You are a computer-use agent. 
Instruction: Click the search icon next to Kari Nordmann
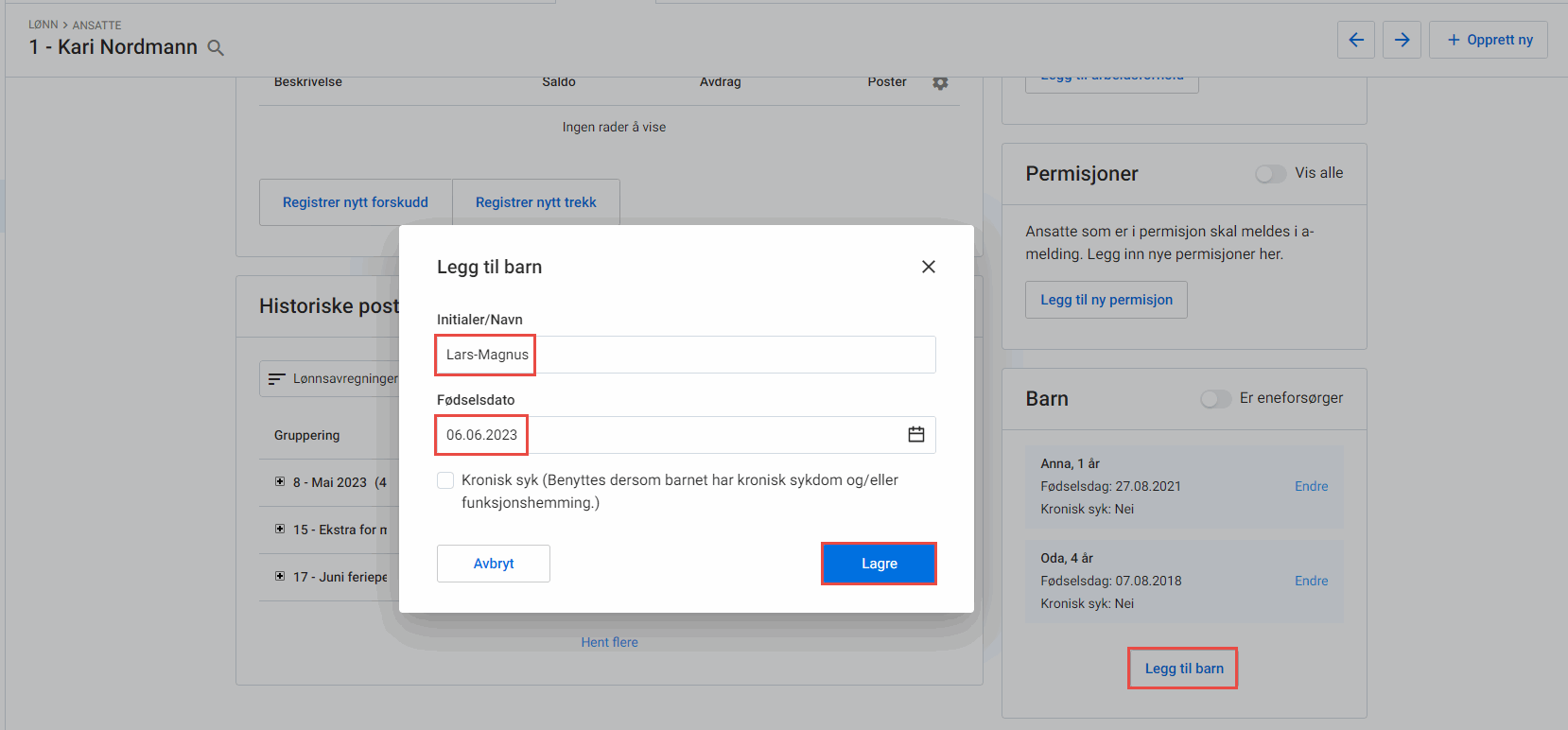tap(216, 48)
